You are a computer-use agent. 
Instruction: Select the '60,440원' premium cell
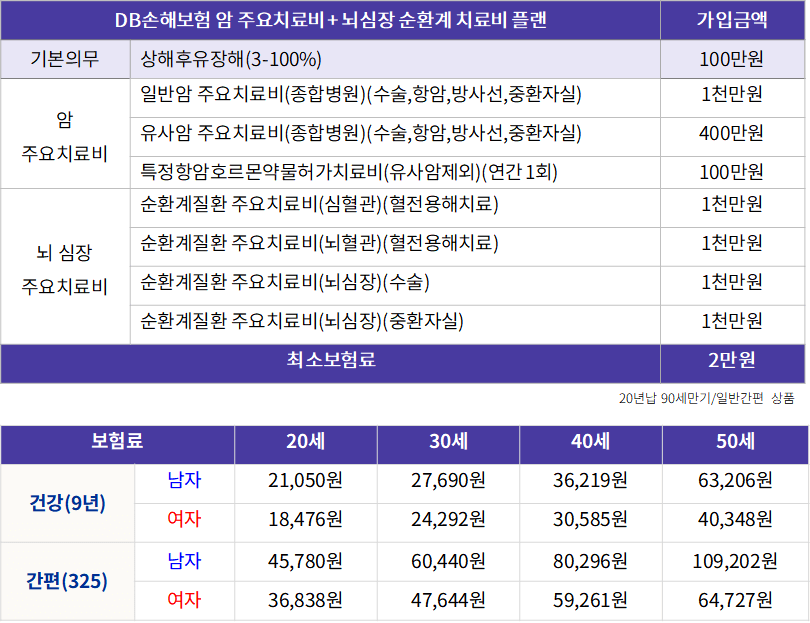point(448,561)
